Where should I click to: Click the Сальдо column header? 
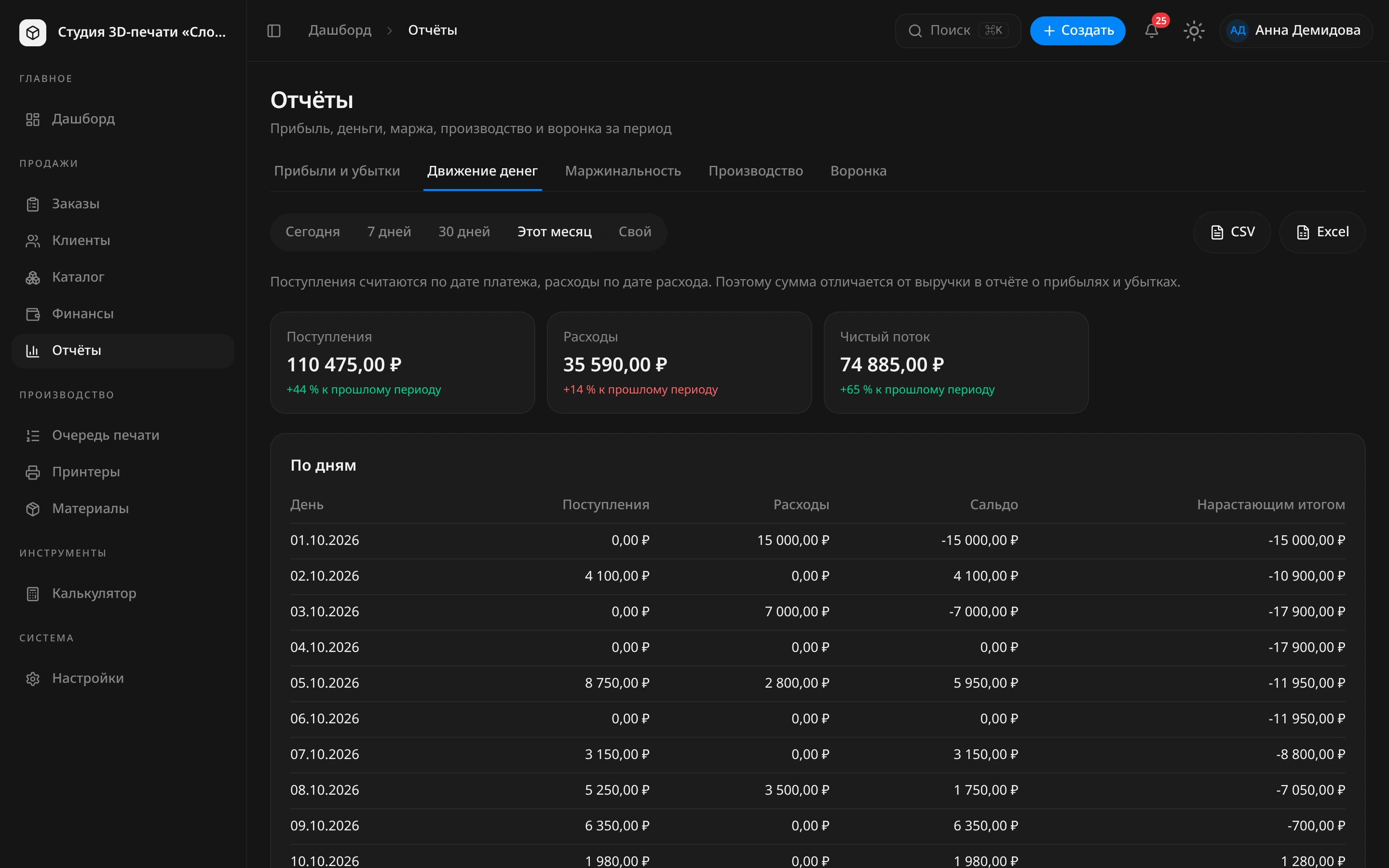(994, 504)
